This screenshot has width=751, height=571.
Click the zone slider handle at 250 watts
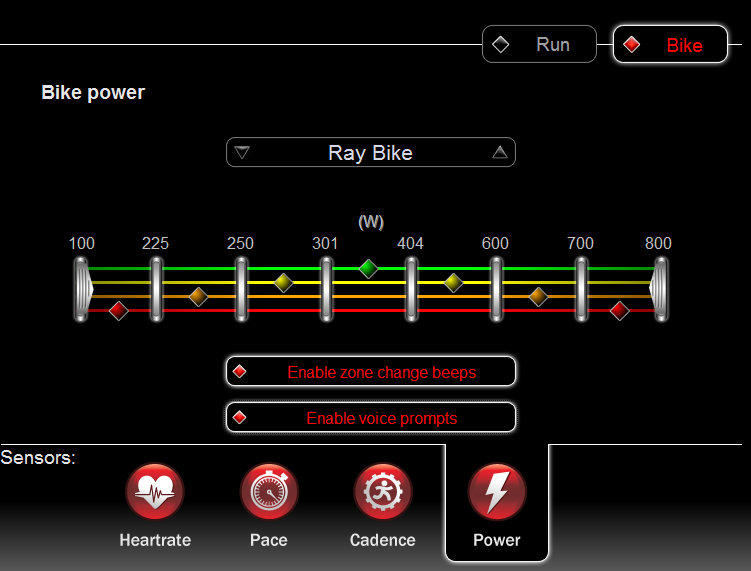click(x=241, y=289)
